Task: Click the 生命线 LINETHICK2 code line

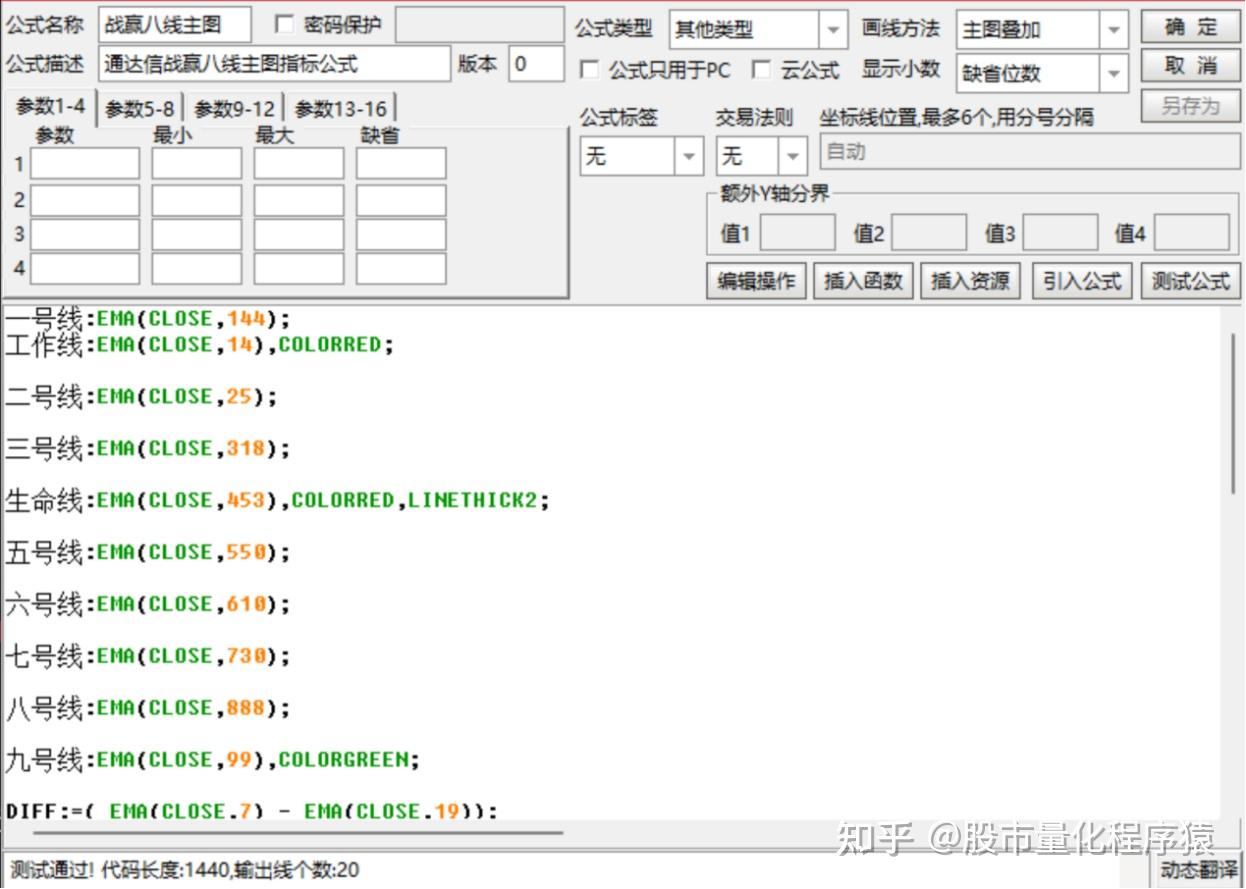Action: [278, 501]
